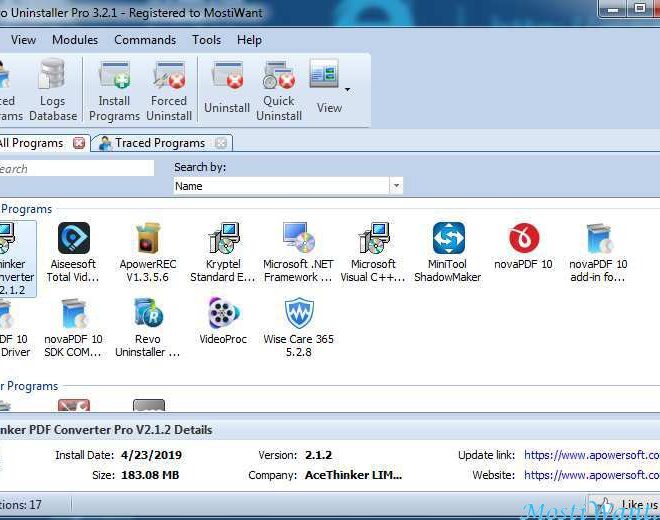The height and width of the screenshot is (520, 660).
Task: Switch to the All Programs tab
Action: (32, 143)
